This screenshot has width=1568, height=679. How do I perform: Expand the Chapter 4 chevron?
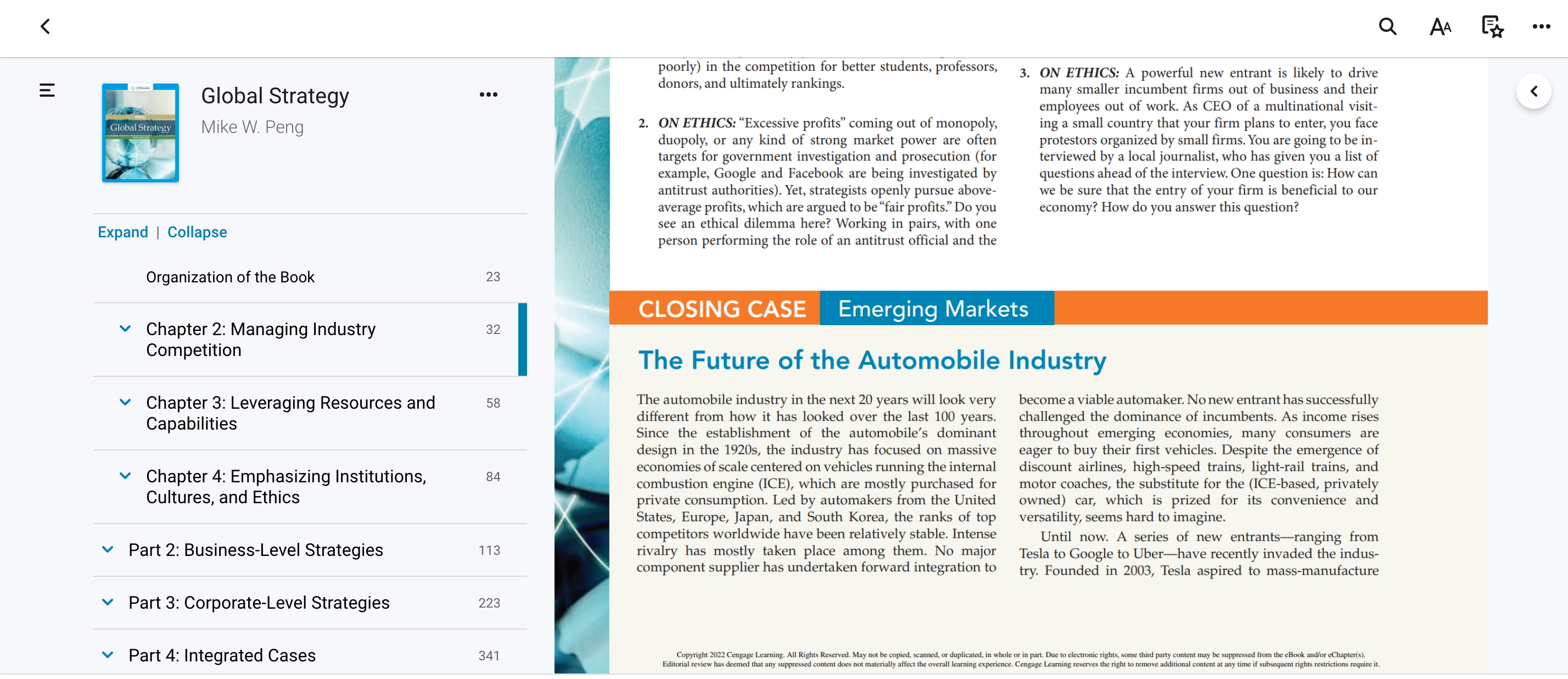[125, 476]
